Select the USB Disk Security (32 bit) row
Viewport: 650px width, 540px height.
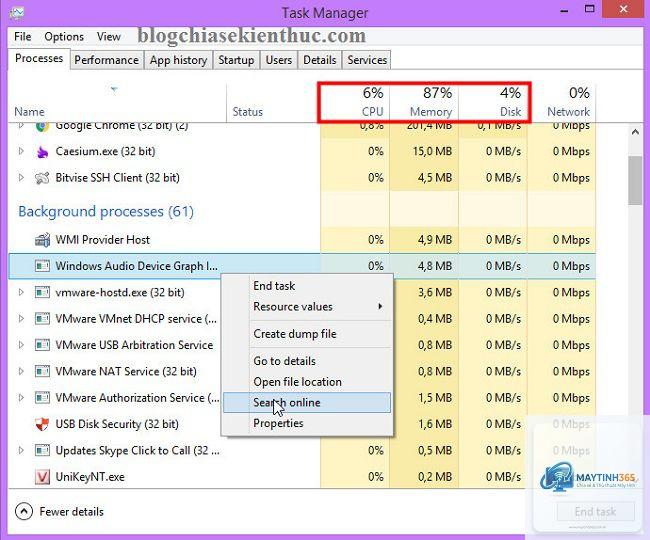pyautogui.click(x=302, y=424)
